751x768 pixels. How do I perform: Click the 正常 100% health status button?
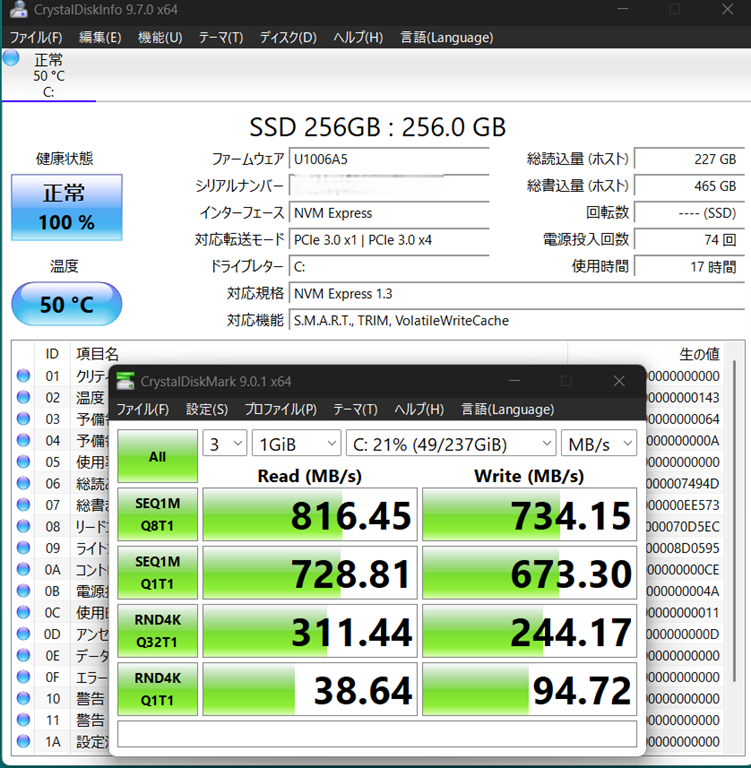click(67, 207)
